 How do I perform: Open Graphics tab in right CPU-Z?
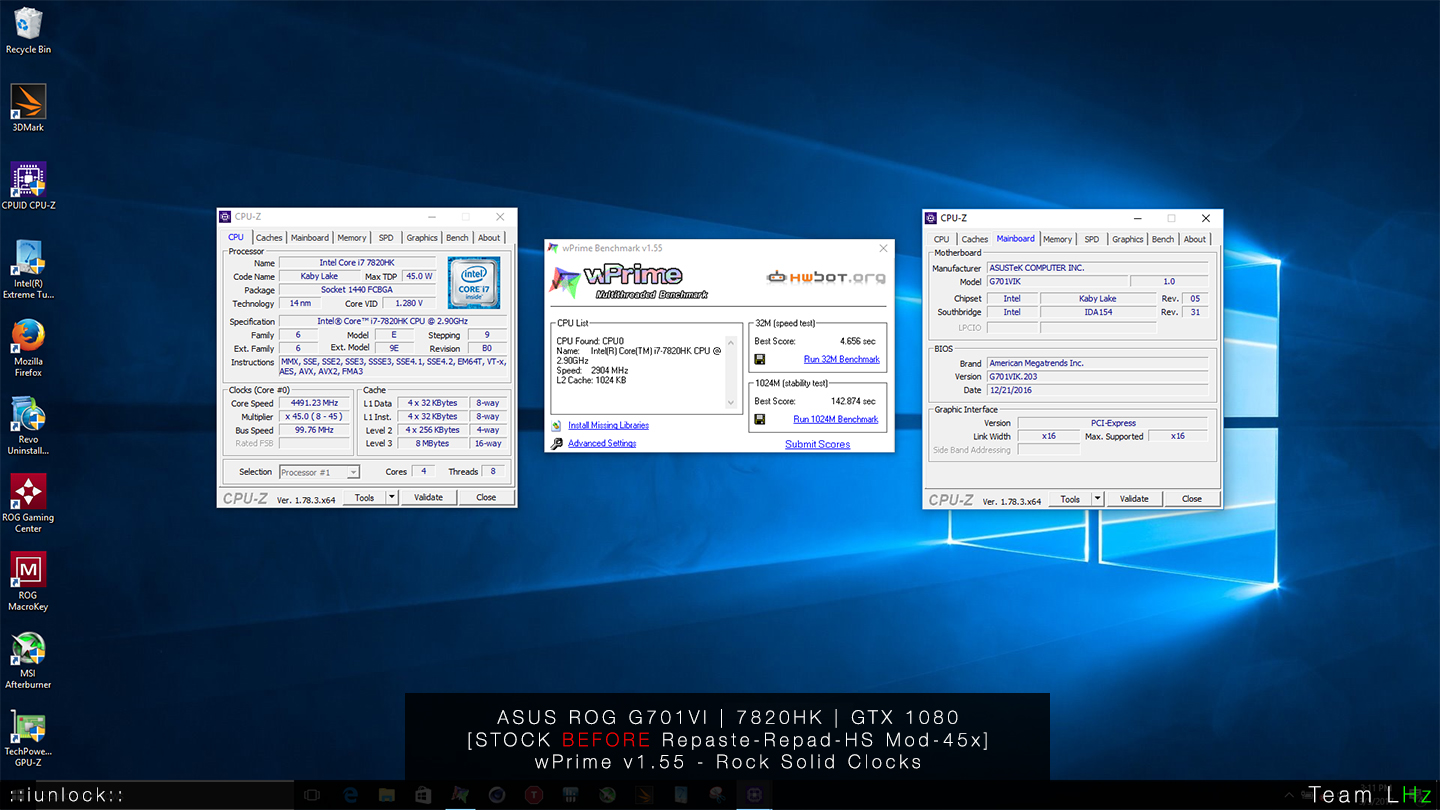(x=1128, y=239)
